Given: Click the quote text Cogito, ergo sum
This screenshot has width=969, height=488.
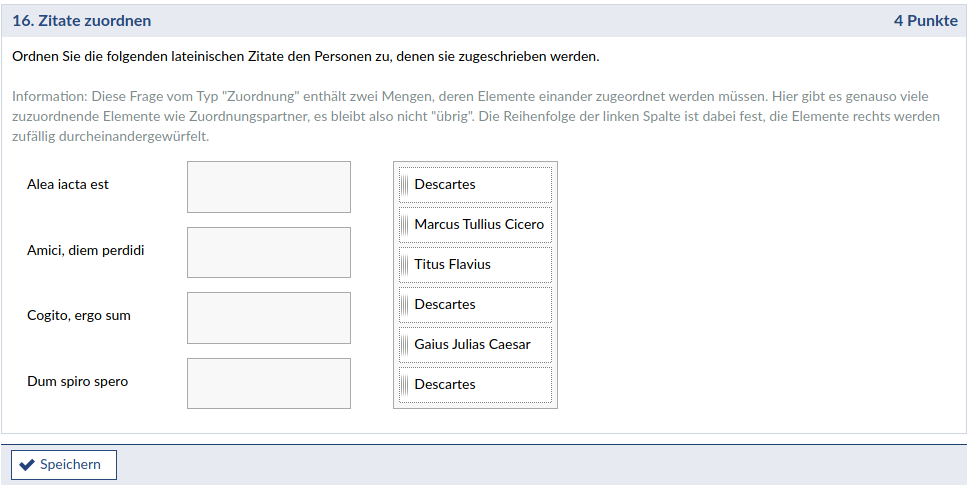Looking at the screenshot, I should [x=79, y=316].
